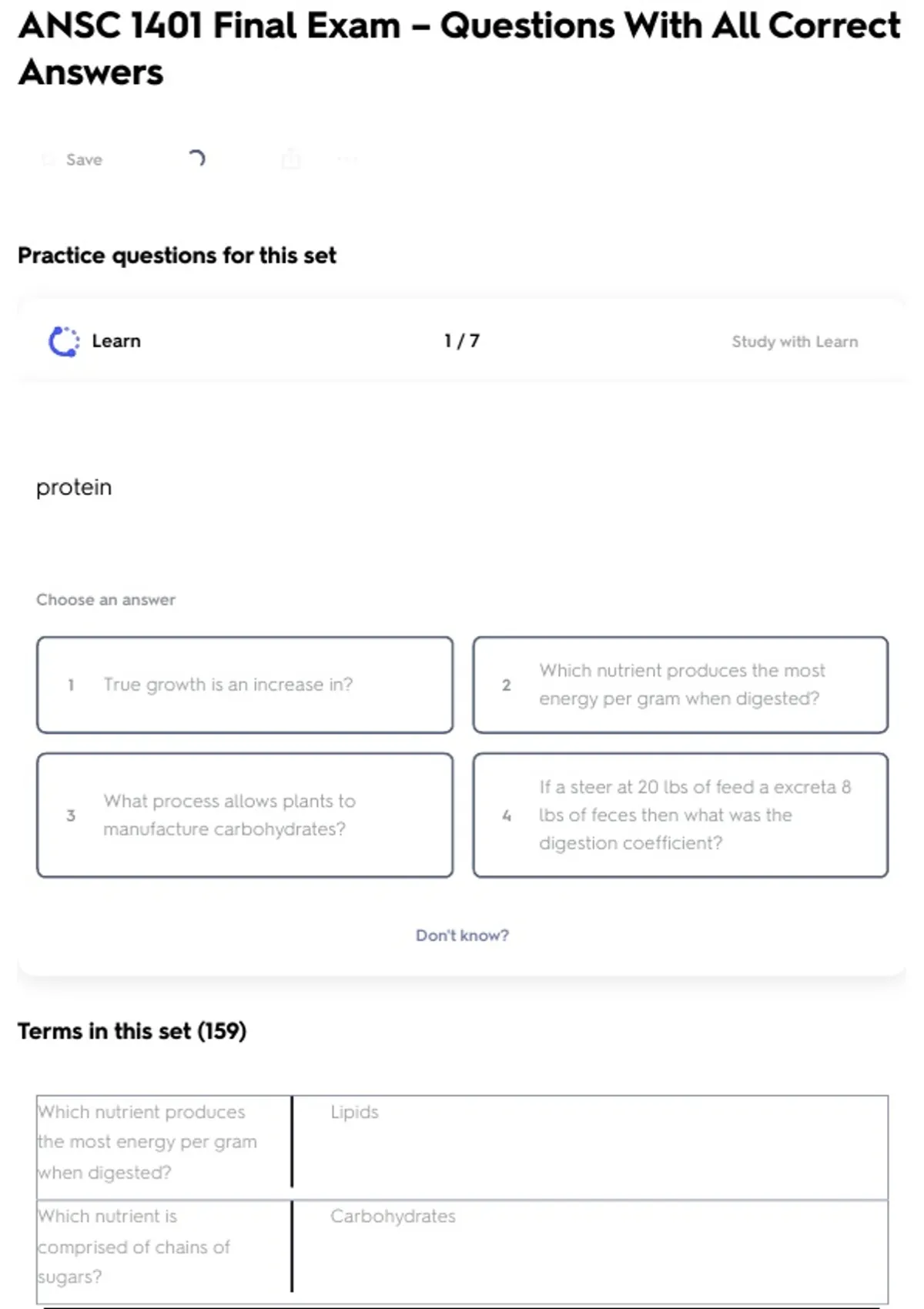Select the Learn label in practice card
The height and width of the screenshot is (1309, 924).
[x=116, y=341]
